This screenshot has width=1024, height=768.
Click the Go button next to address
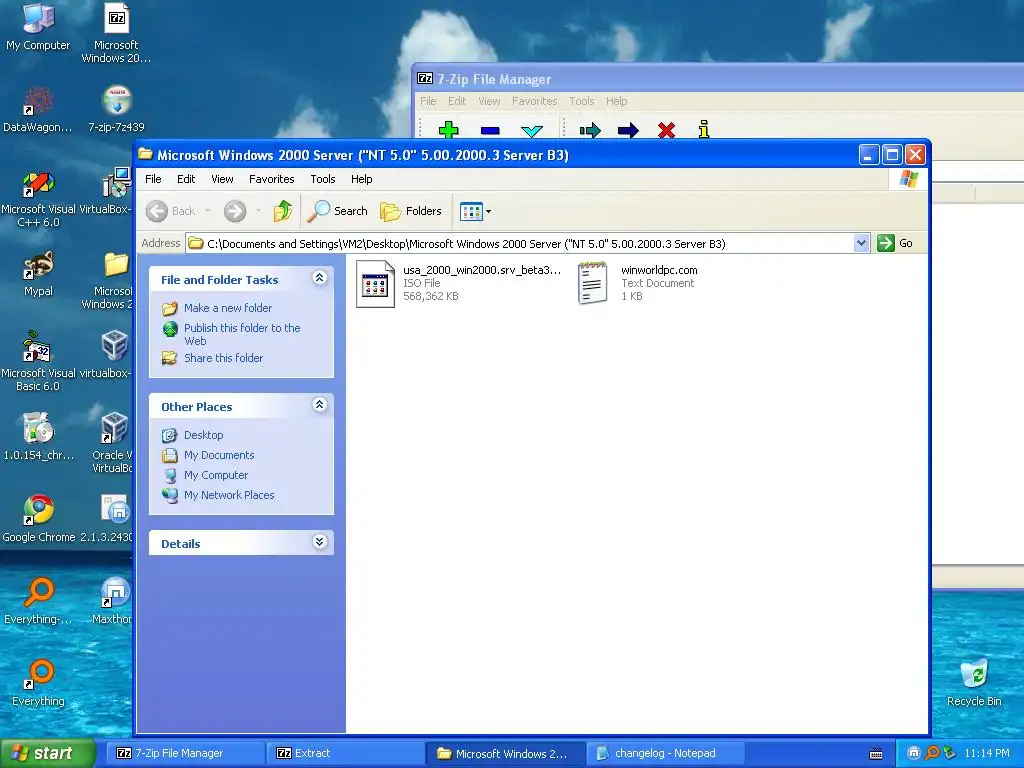895,243
